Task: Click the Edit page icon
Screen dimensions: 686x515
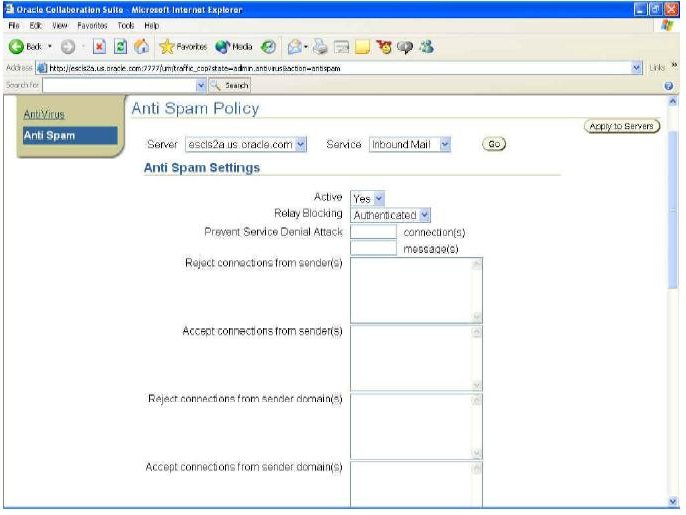Action: 341,47
